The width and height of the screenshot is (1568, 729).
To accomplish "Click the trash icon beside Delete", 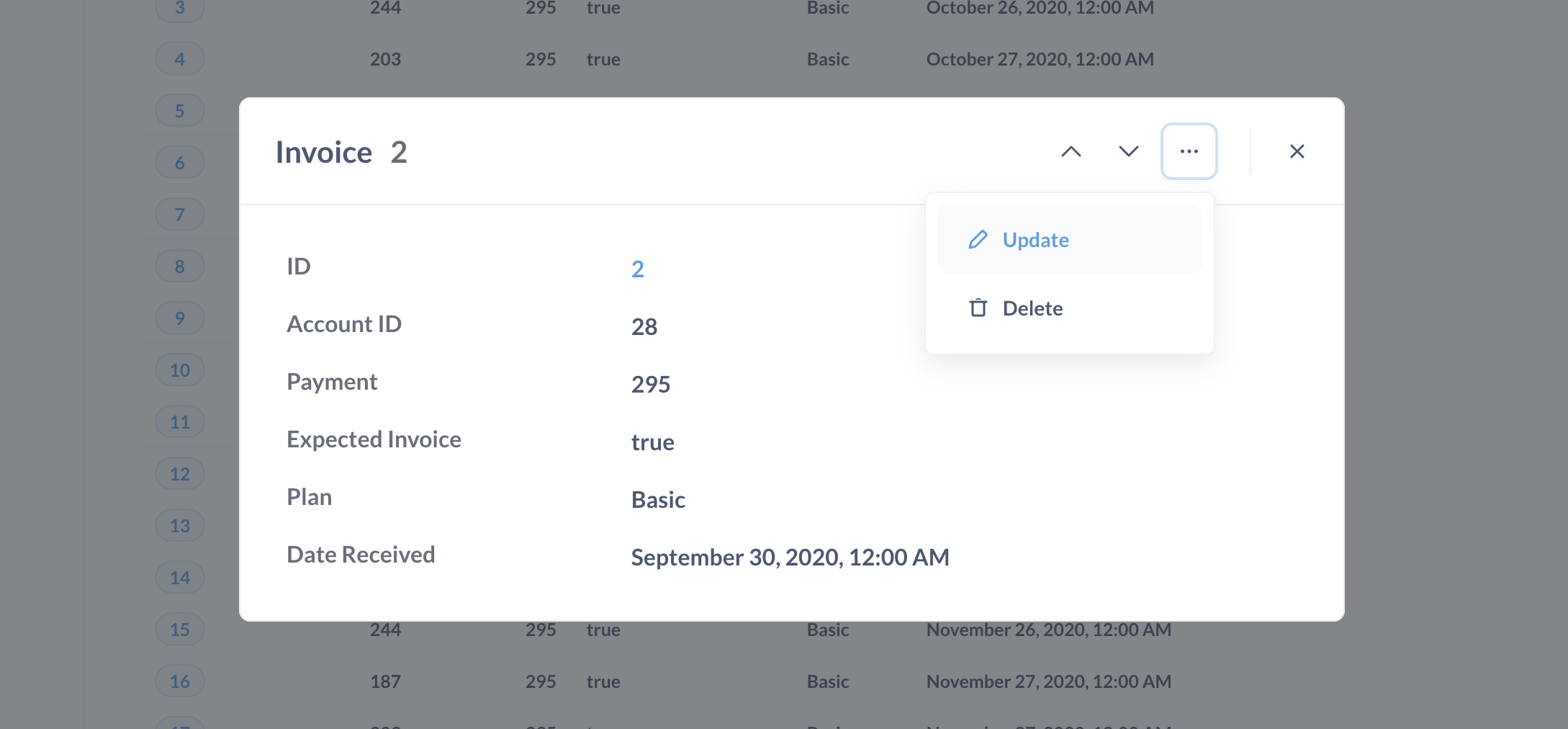I will click(x=977, y=308).
